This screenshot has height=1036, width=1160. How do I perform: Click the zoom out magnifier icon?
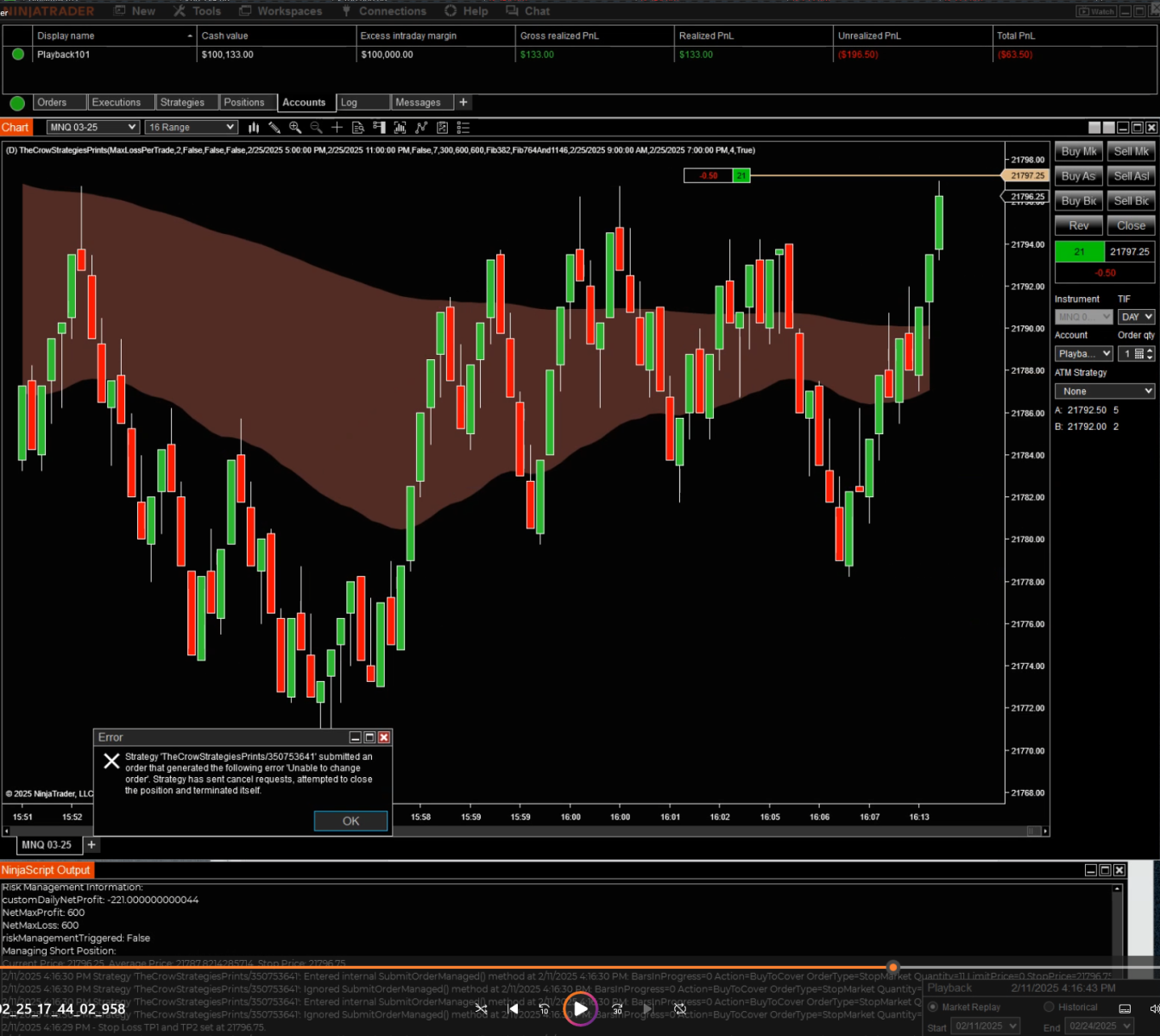(316, 127)
